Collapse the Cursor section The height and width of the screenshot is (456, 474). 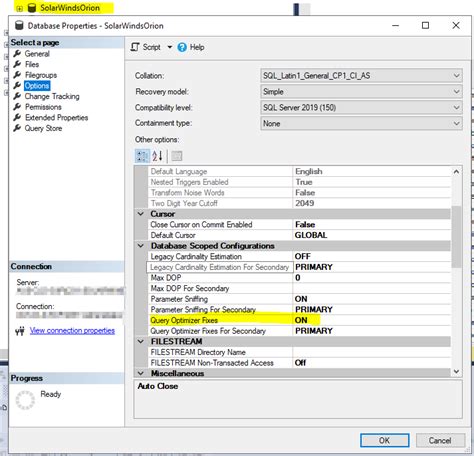(141, 214)
